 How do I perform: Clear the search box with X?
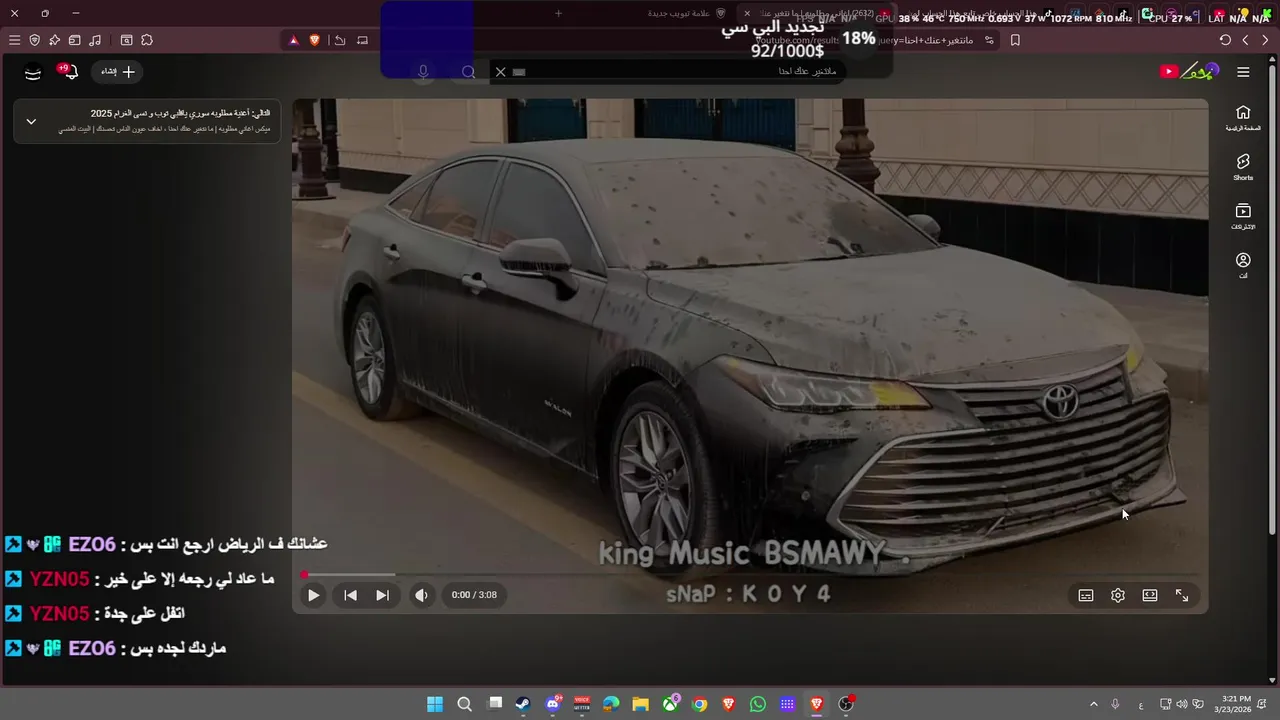(500, 72)
